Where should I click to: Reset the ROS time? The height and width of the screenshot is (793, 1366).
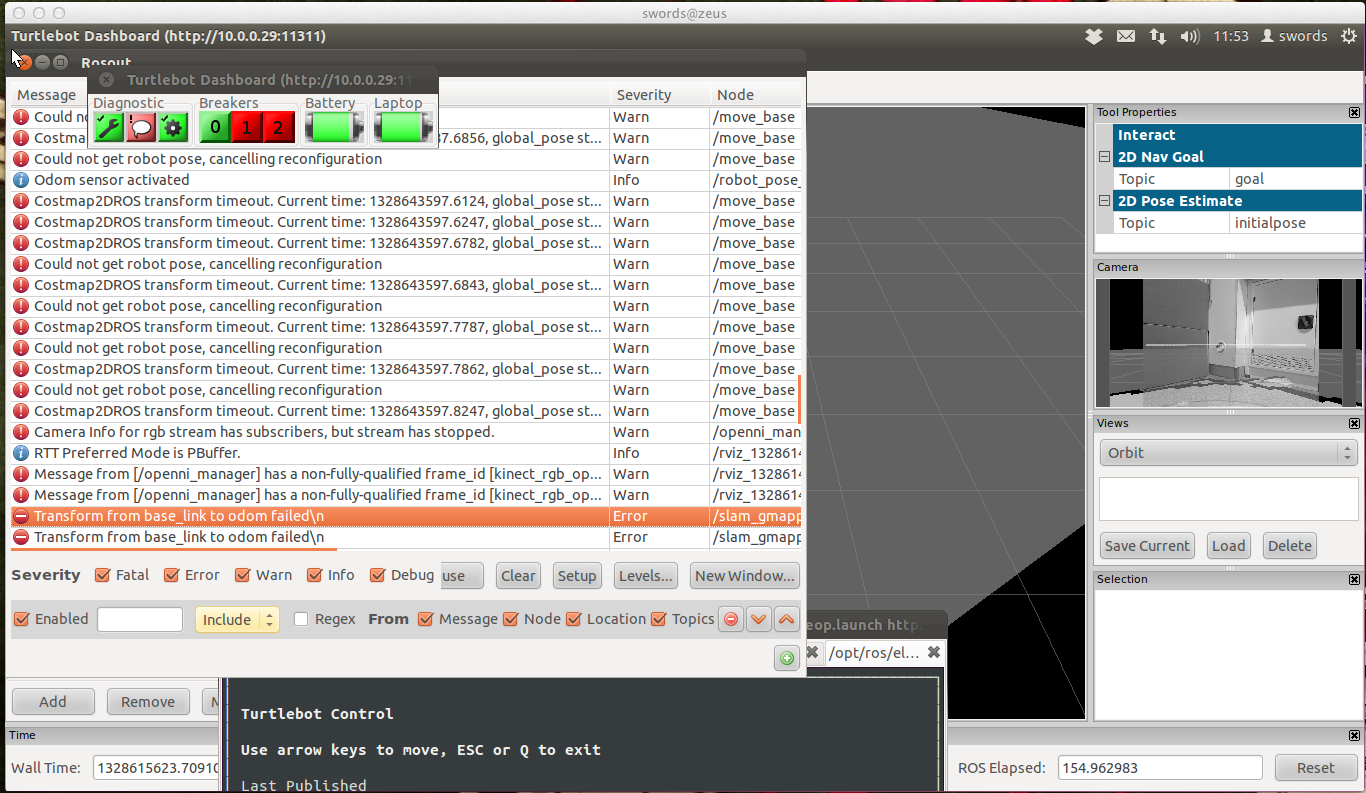(1316, 768)
